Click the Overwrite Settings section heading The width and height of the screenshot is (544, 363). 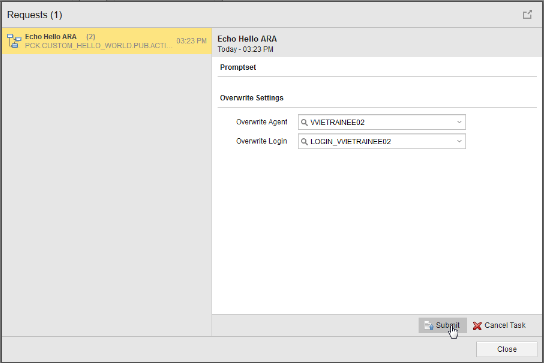[x=252, y=98]
